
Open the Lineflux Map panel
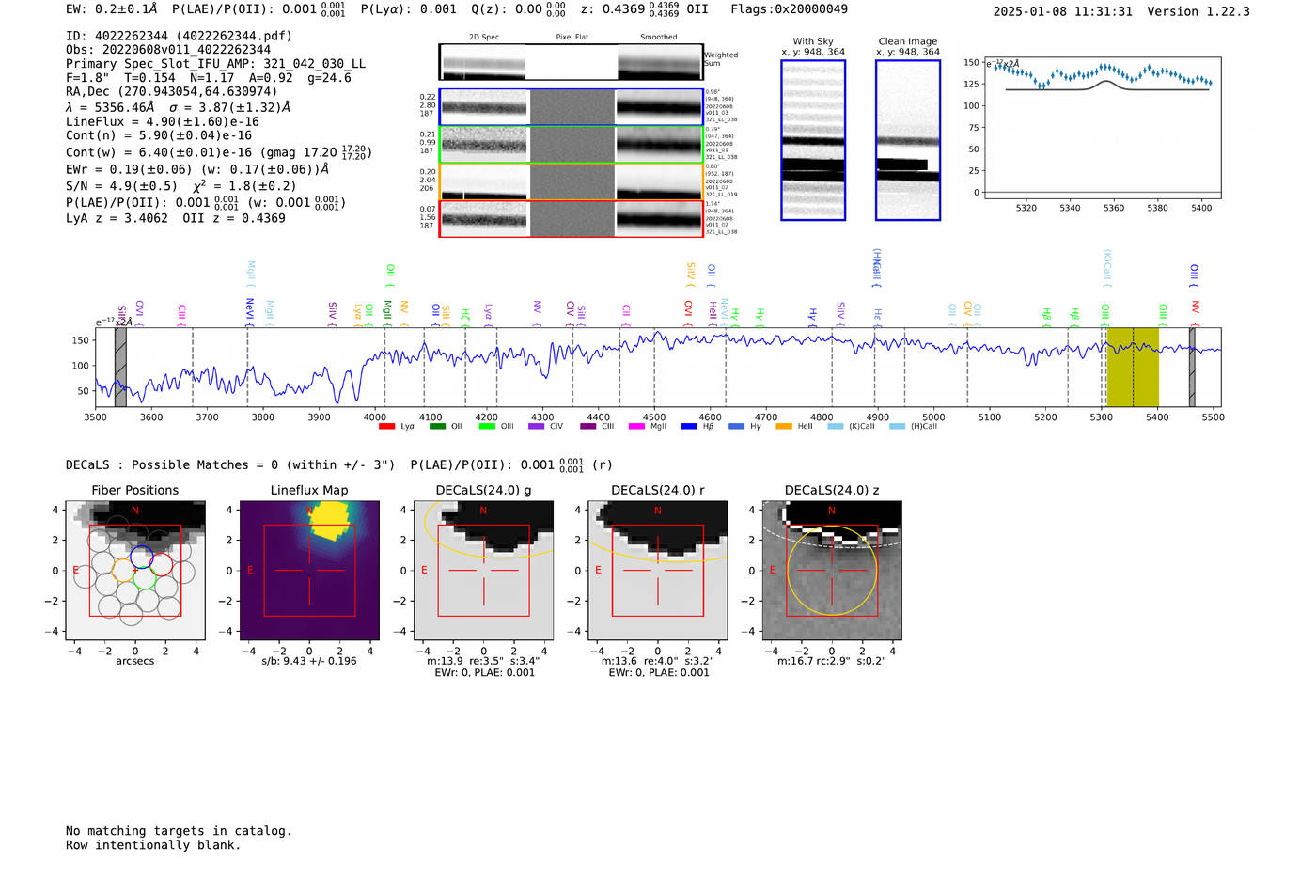pos(309,571)
